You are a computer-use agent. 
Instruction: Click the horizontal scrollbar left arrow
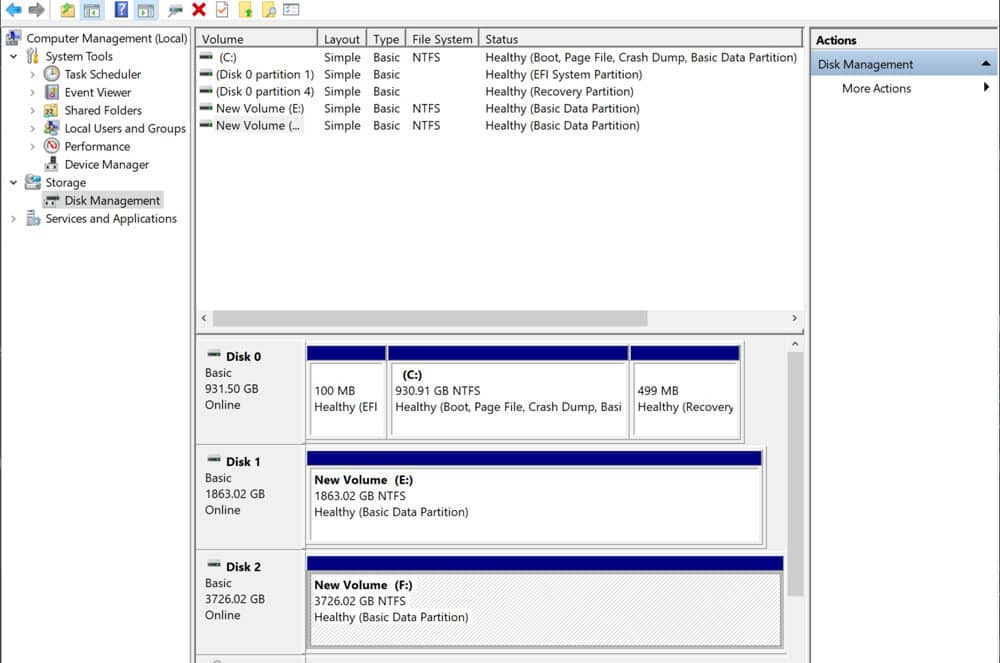[204, 318]
